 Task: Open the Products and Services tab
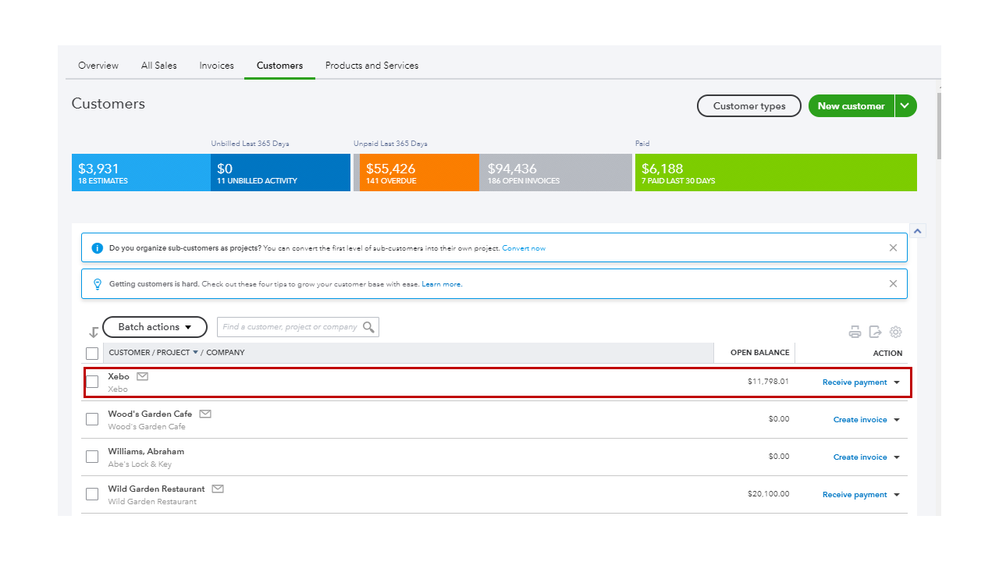372,66
